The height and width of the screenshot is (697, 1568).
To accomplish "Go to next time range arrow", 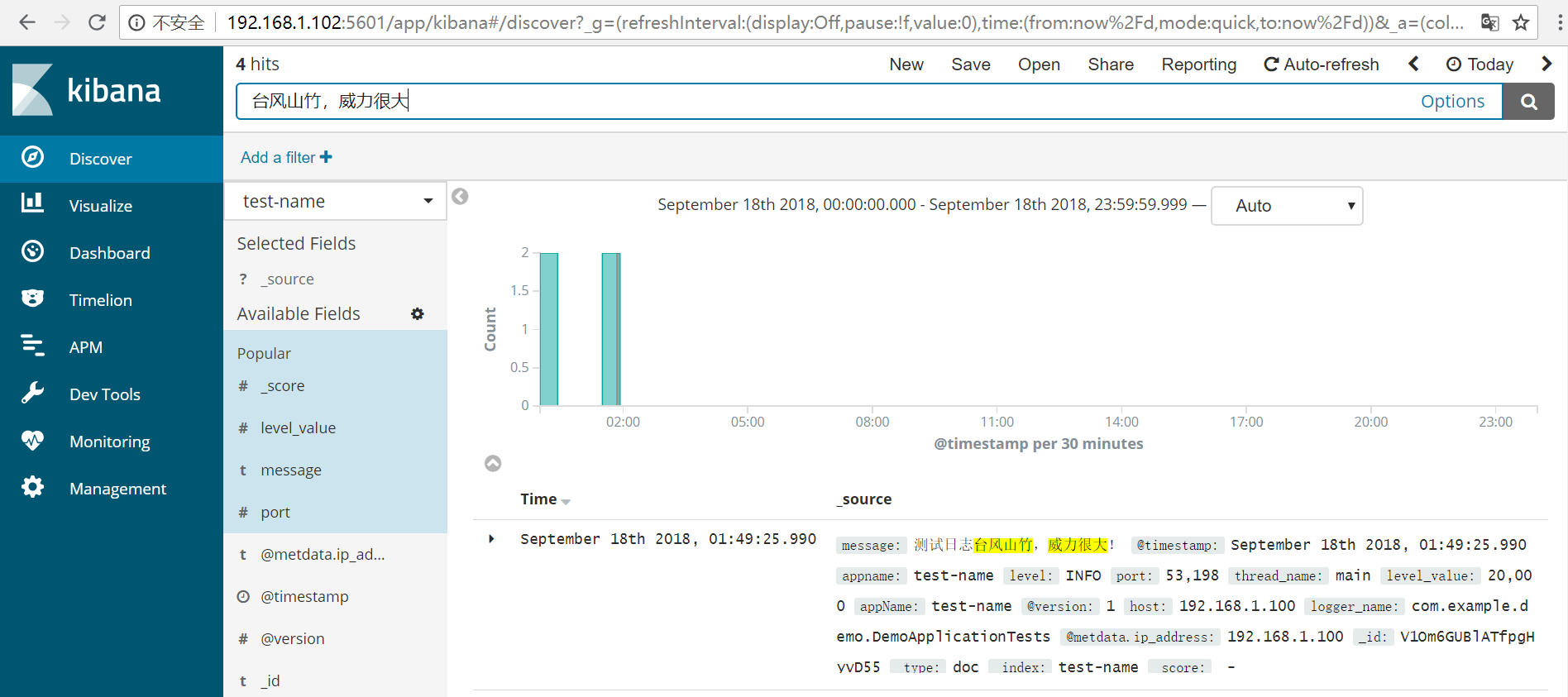I will click(1546, 64).
